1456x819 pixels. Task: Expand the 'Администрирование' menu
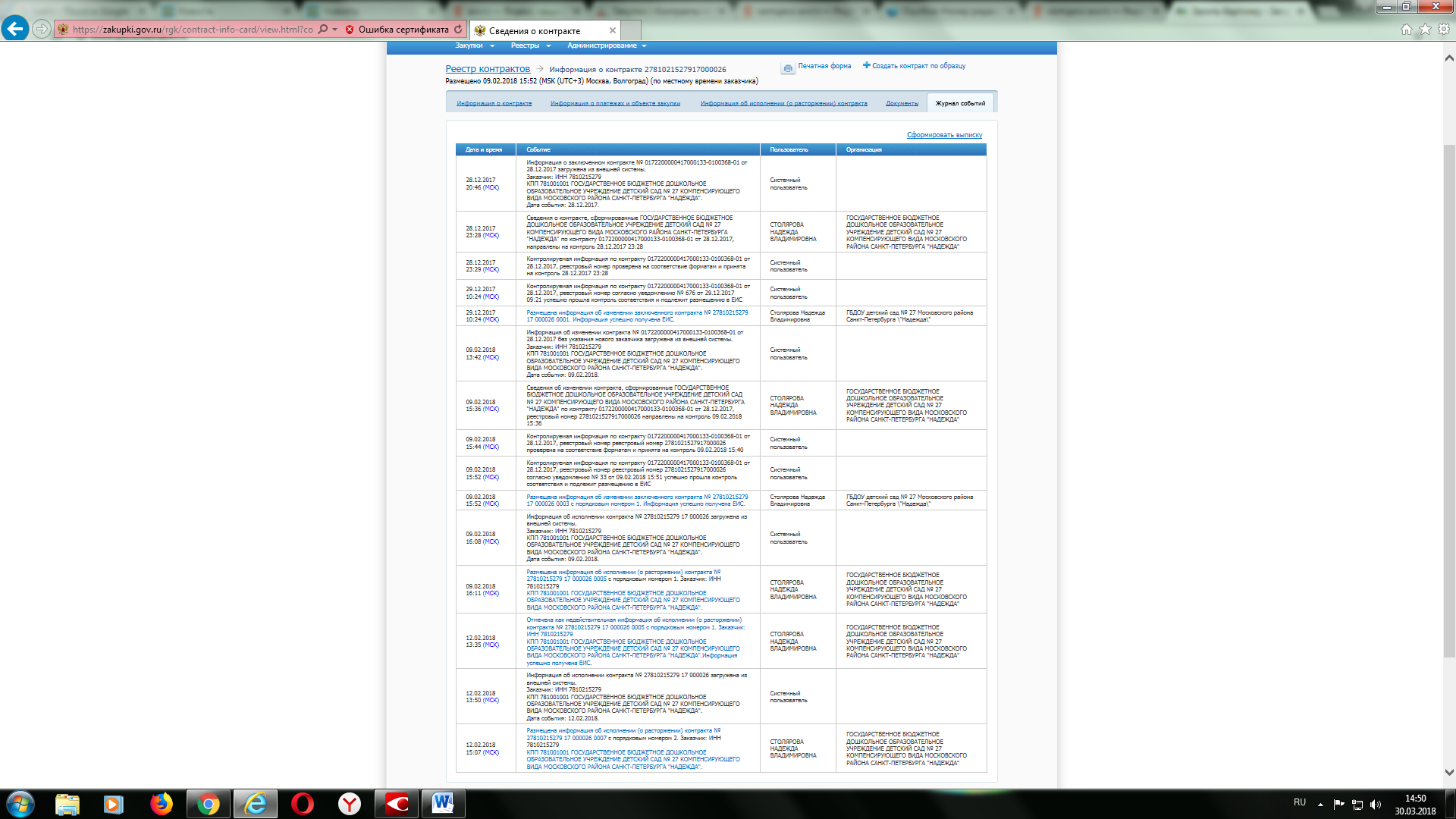pos(607,45)
